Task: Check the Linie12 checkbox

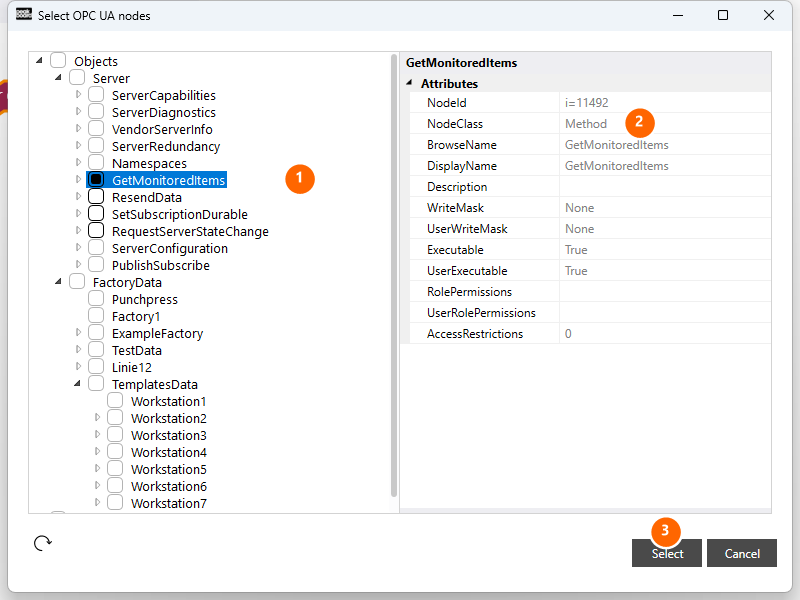Action: click(x=96, y=367)
